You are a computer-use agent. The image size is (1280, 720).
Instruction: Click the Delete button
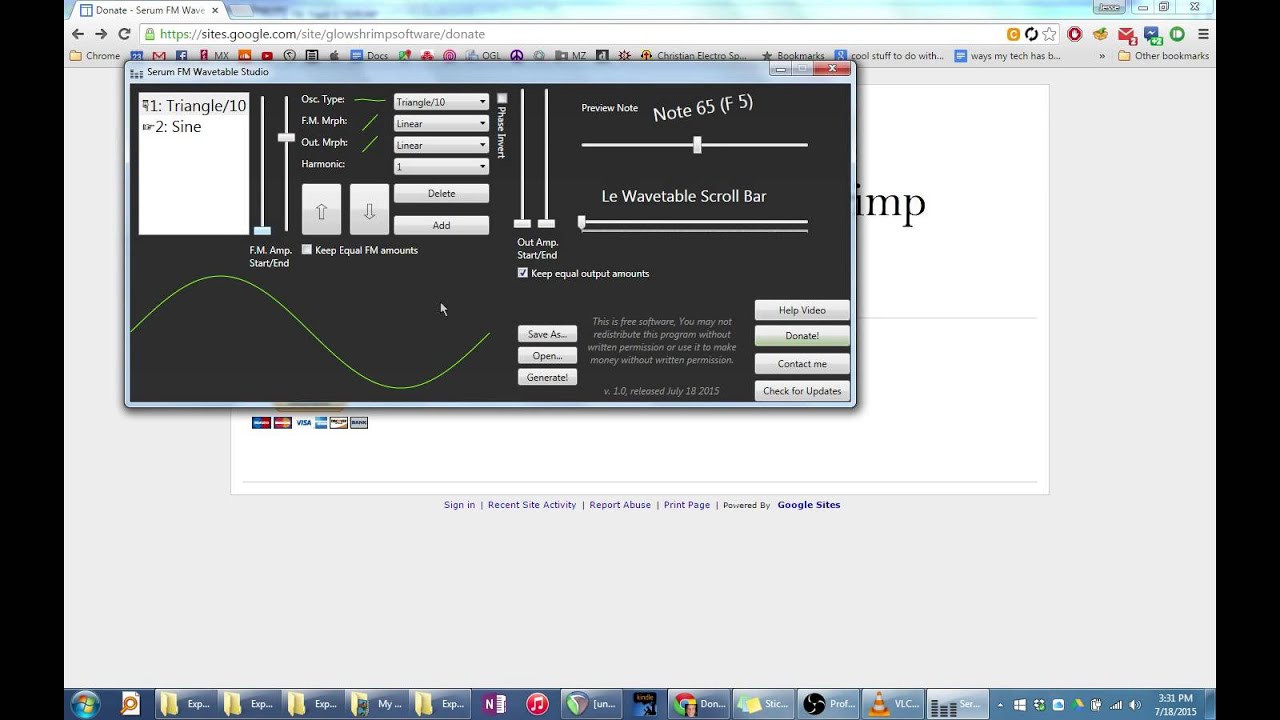coord(441,194)
